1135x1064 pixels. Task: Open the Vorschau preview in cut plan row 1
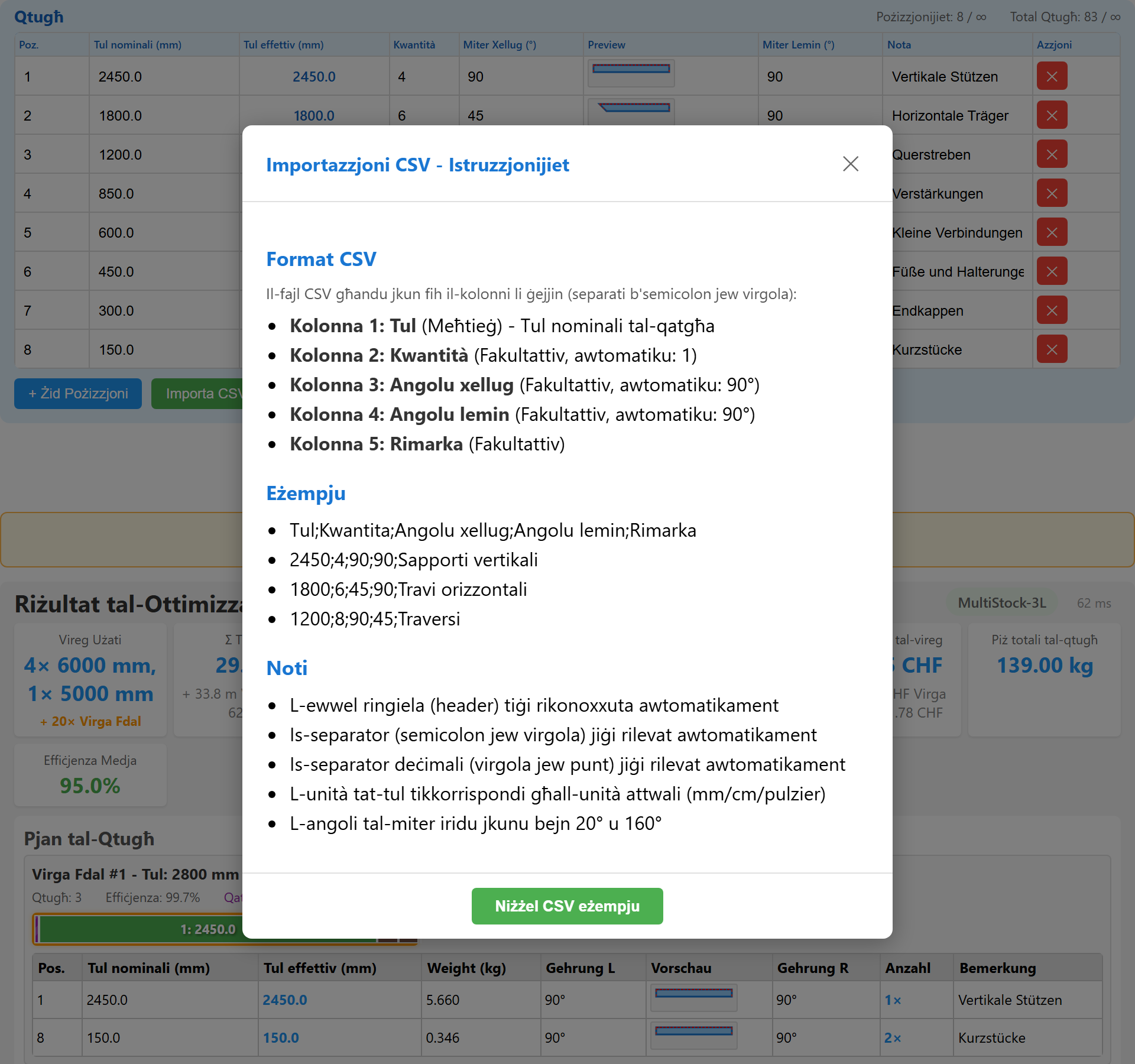coord(693,997)
